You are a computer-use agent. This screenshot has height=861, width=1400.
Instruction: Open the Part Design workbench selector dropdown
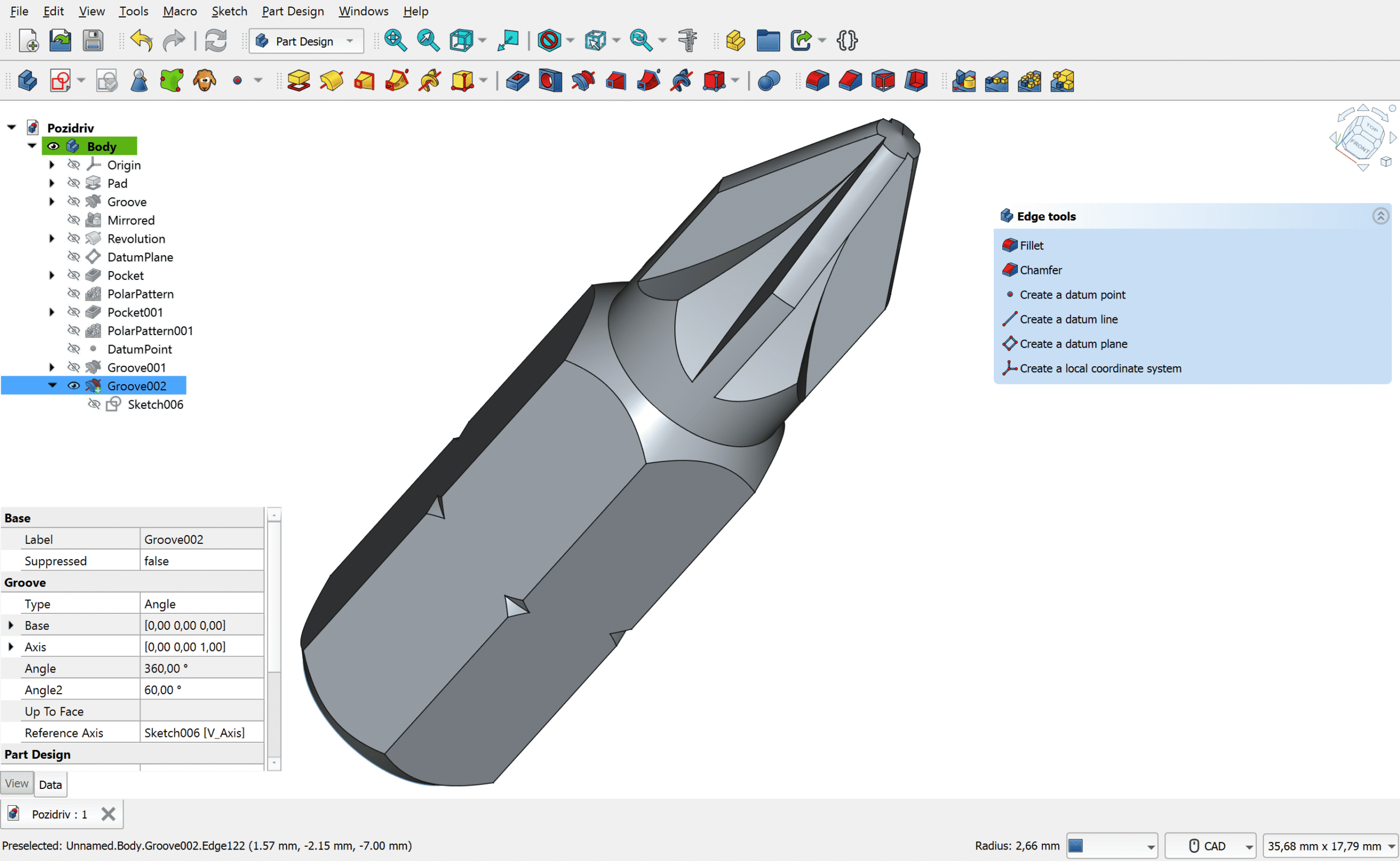point(349,40)
